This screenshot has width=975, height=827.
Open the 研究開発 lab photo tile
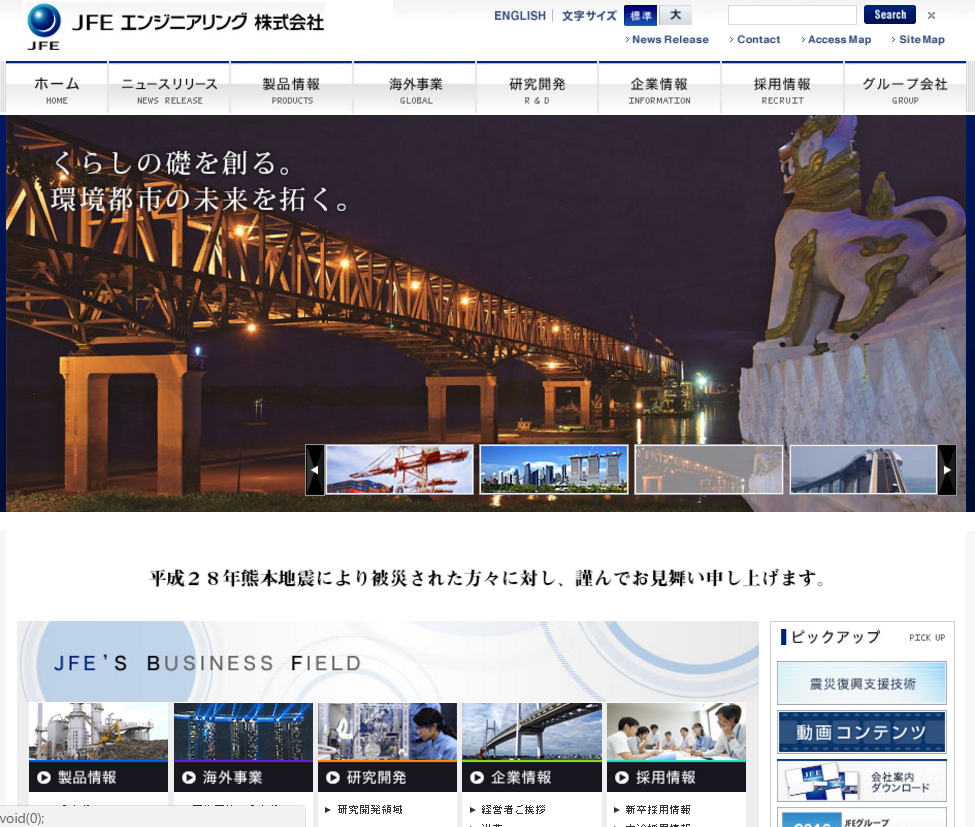point(387,731)
